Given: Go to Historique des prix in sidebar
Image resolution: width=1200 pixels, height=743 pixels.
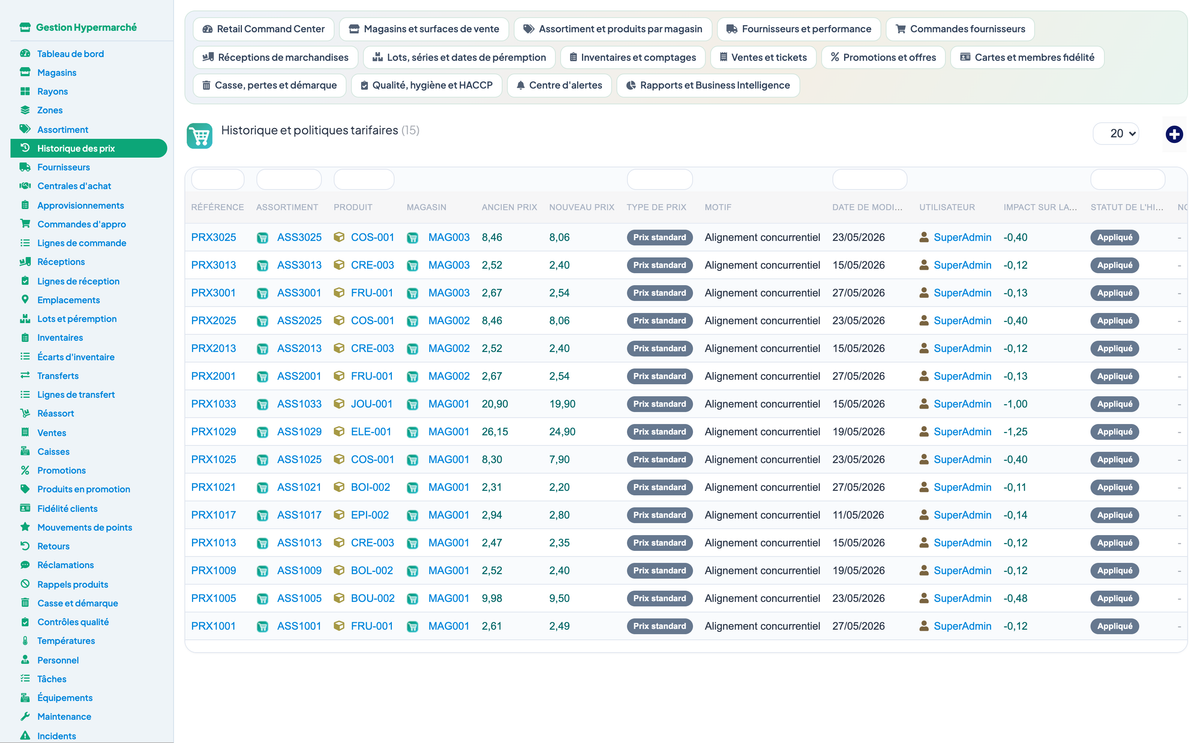Looking at the screenshot, I should point(89,148).
